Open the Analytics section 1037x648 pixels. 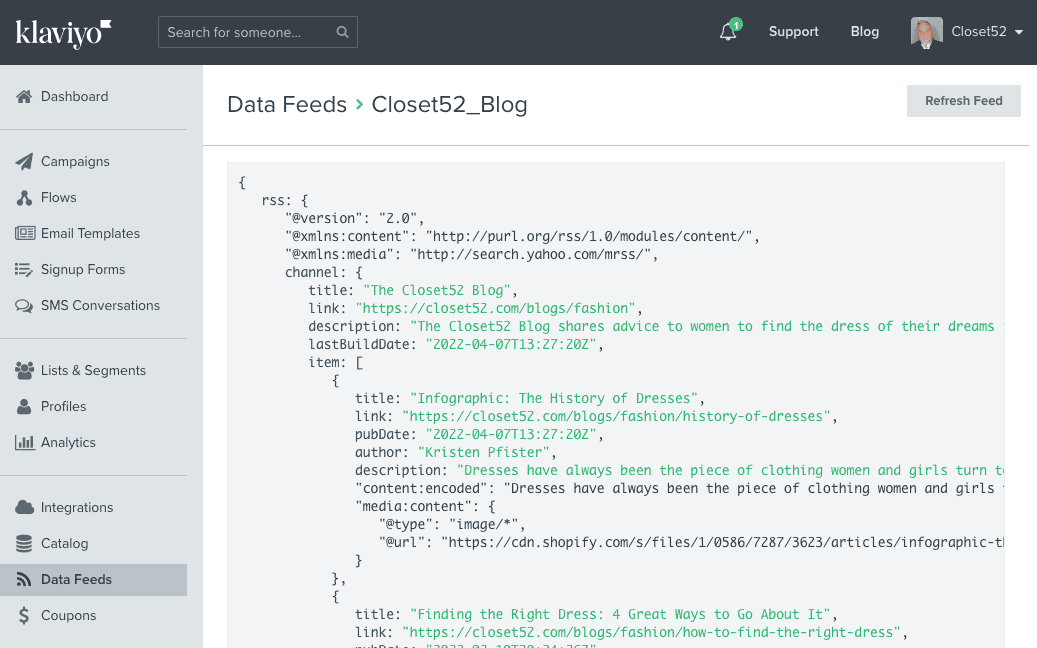(68, 443)
